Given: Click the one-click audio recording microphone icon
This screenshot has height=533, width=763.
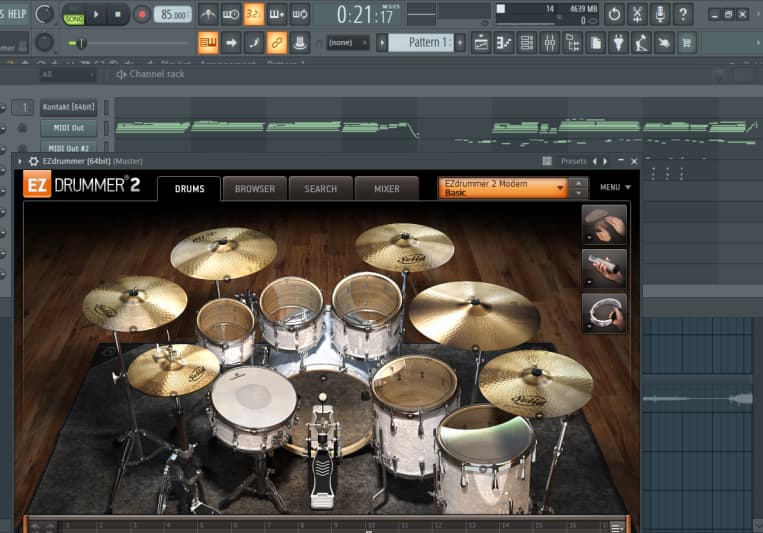Looking at the screenshot, I should pos(660,15).
